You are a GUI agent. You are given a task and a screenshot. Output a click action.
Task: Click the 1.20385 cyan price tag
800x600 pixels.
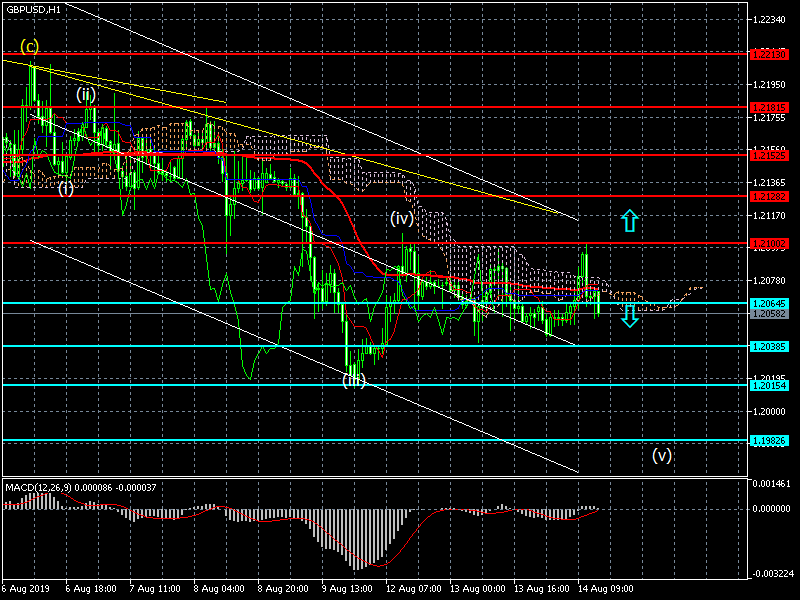tap(768, 346)
